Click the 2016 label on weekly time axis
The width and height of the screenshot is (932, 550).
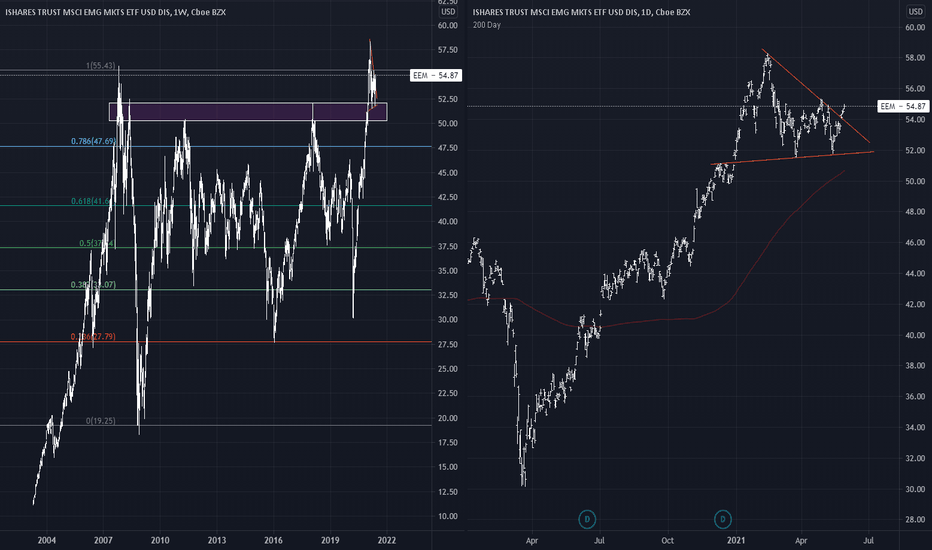273,540
